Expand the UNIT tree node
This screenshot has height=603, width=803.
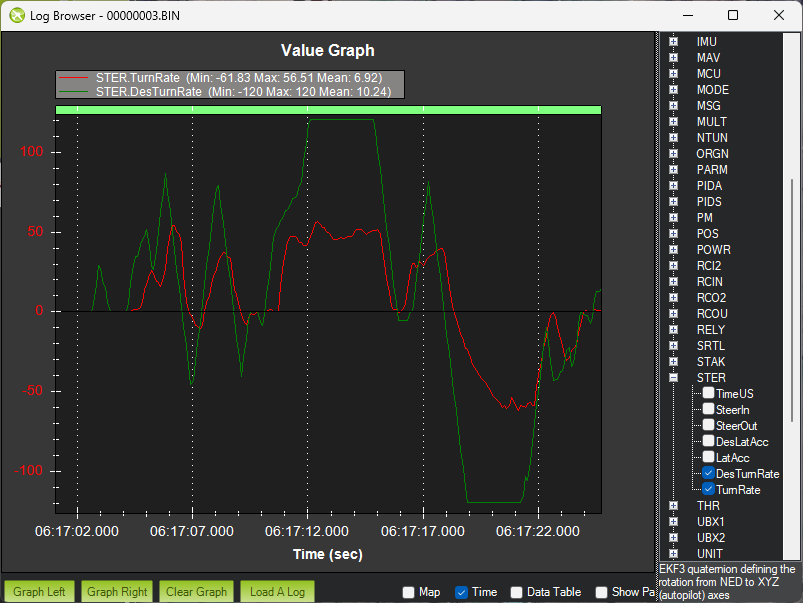[x=673, y=554]
